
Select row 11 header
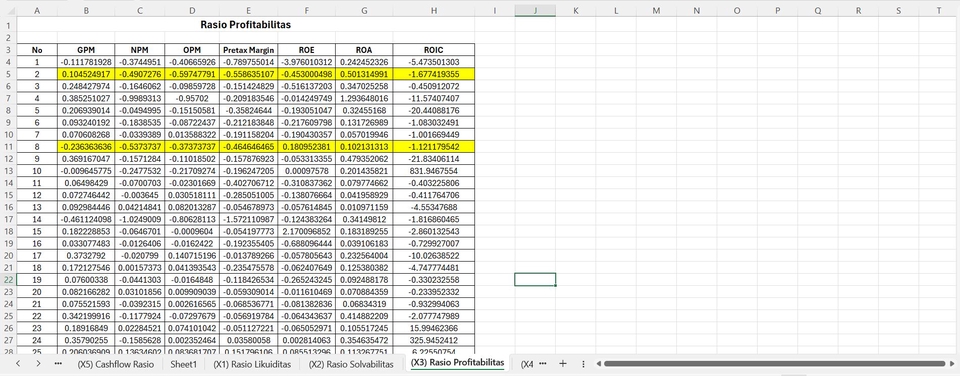pyautogui.click(x=9, y=147)
